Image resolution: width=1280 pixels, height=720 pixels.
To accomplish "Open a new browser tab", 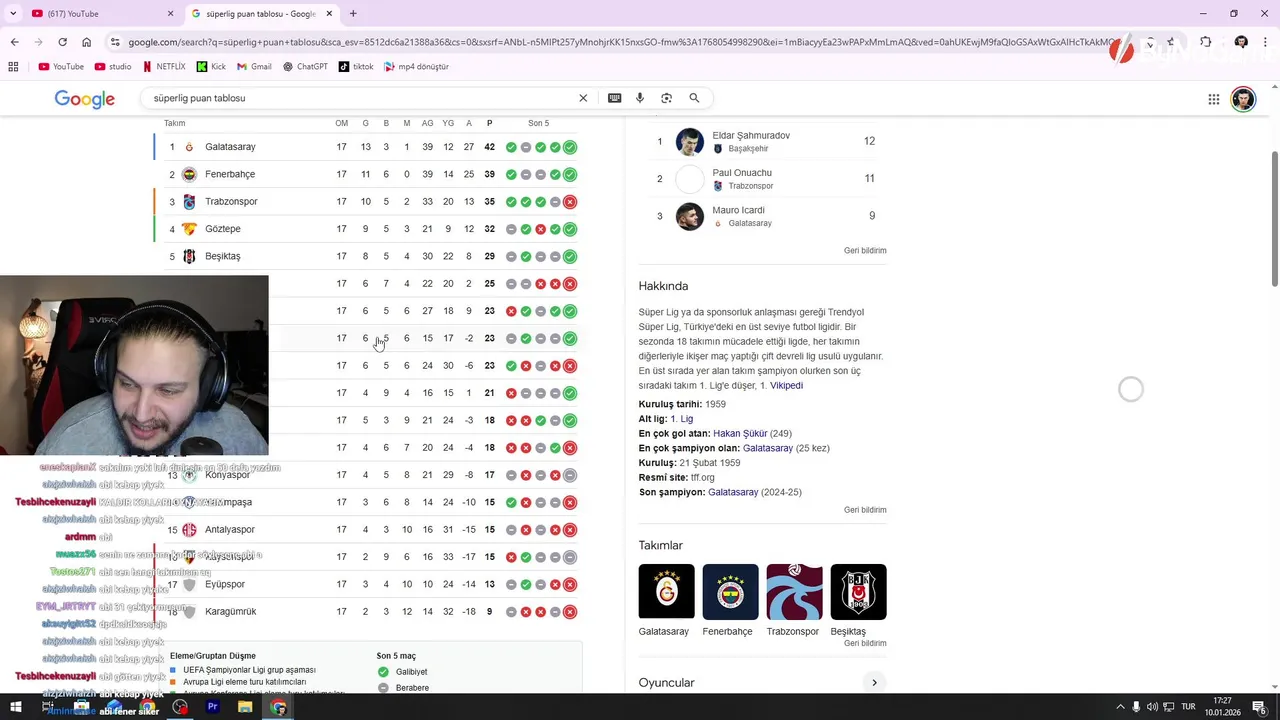I will (x=353, y=14).
